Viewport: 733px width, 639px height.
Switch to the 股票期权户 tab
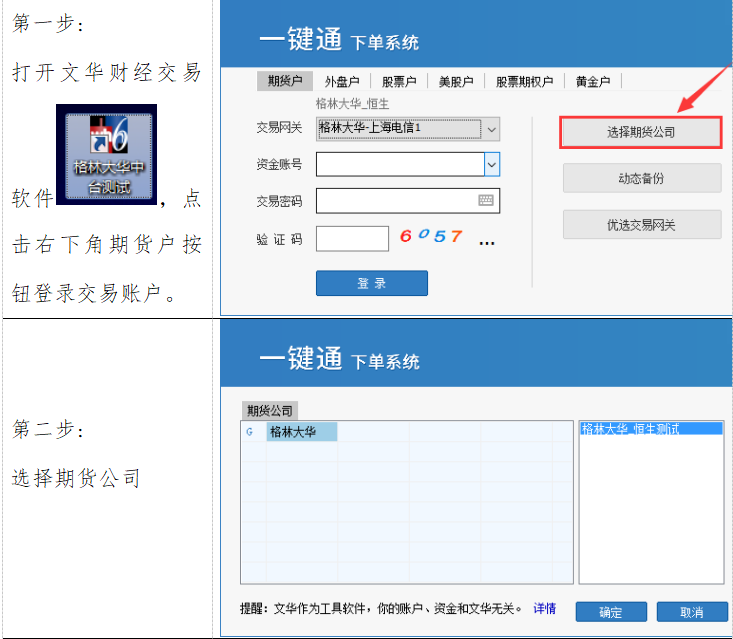525,82
